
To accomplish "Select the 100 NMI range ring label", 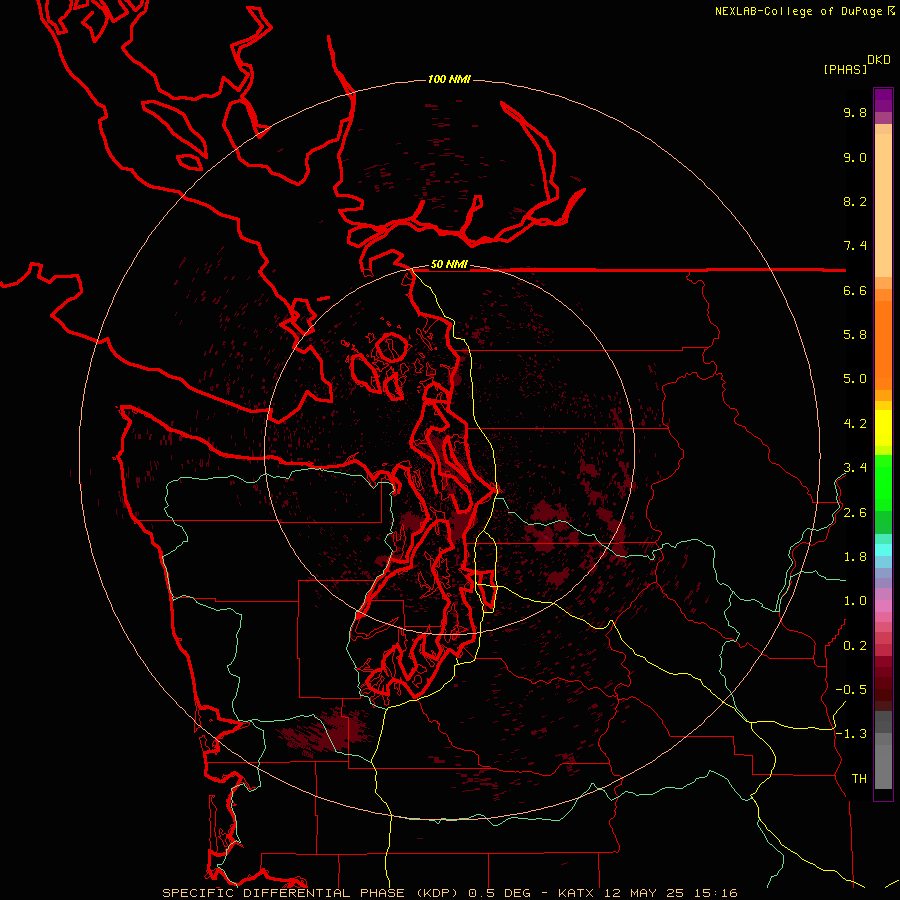I will 449,79.
